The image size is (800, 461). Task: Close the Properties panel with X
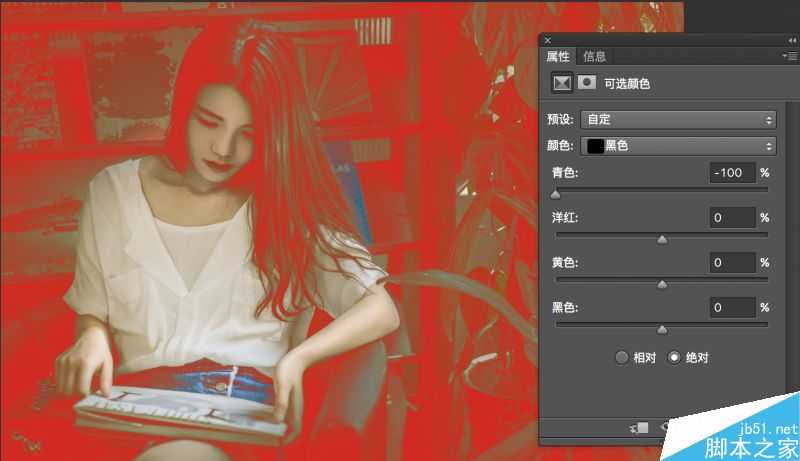click(547, 40)
